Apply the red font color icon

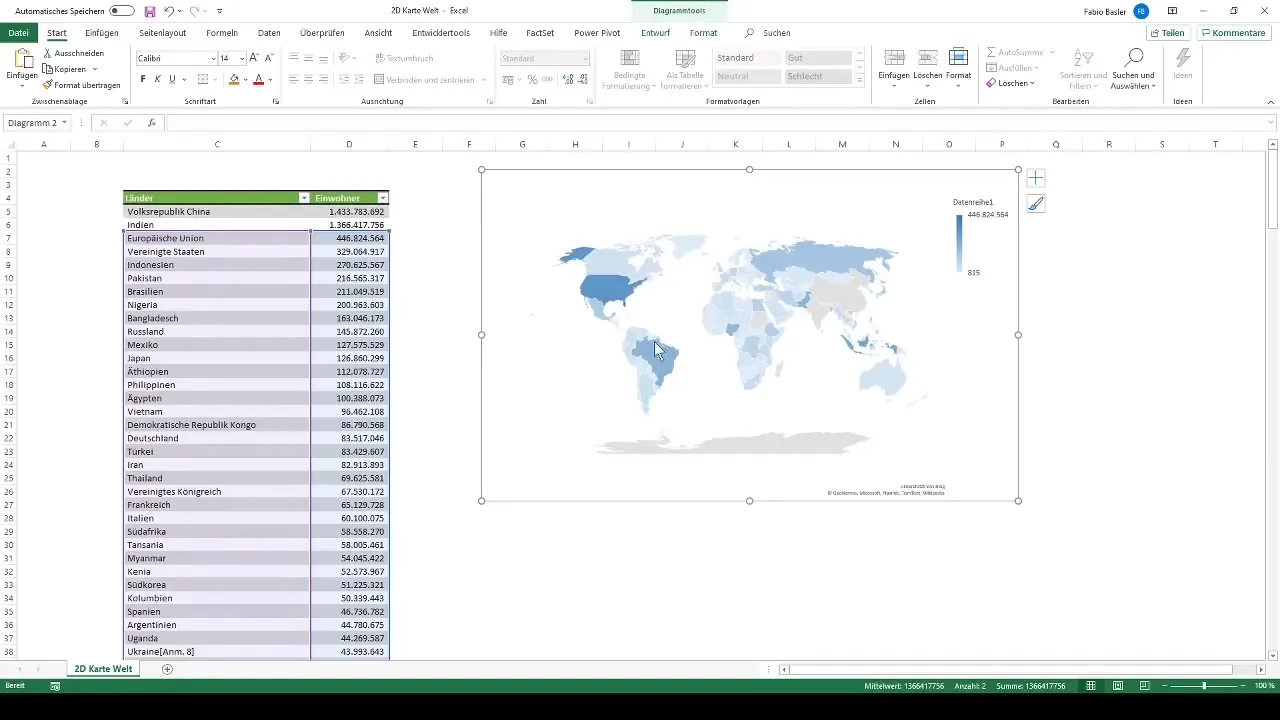[258, 79]
